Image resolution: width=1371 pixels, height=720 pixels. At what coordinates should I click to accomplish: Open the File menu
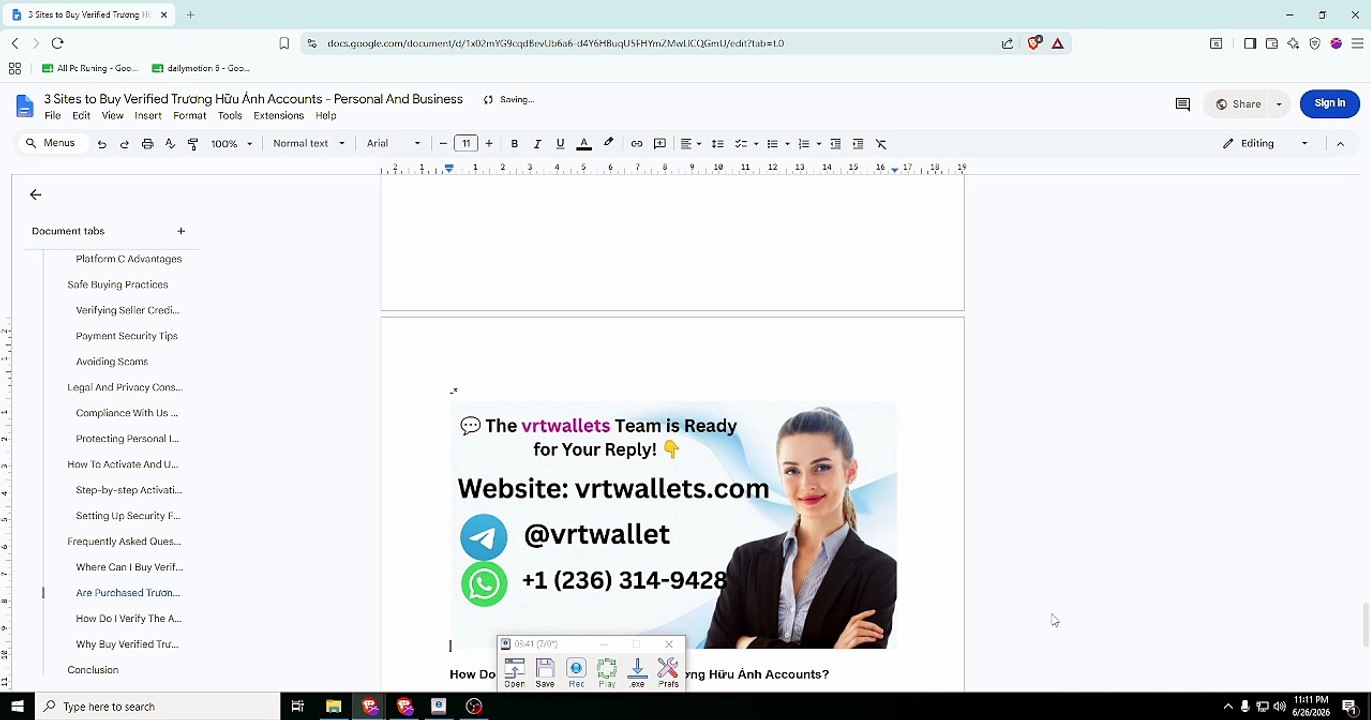(x=53, y=116)
